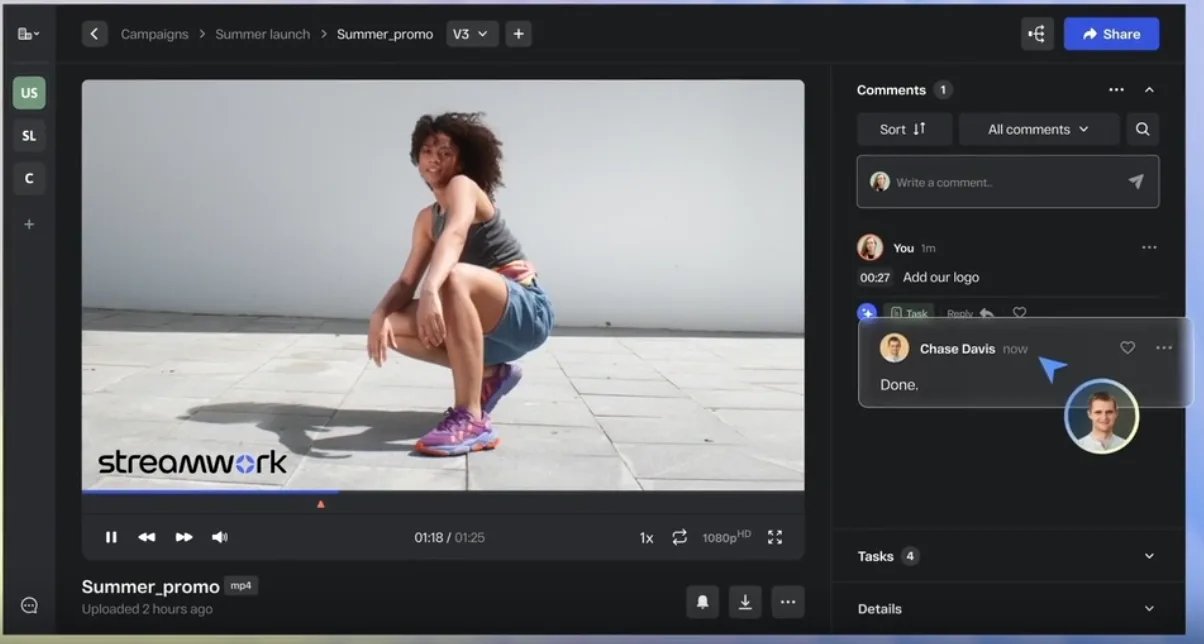
Task: Go to the Campaigns breadcrumb
Action: [x=154, y=34]
